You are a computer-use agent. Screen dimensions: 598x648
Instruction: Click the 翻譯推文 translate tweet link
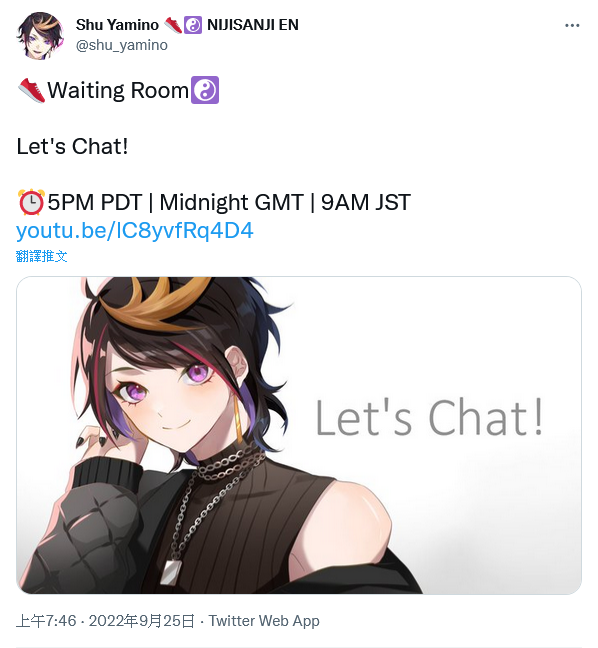point(41,256)
